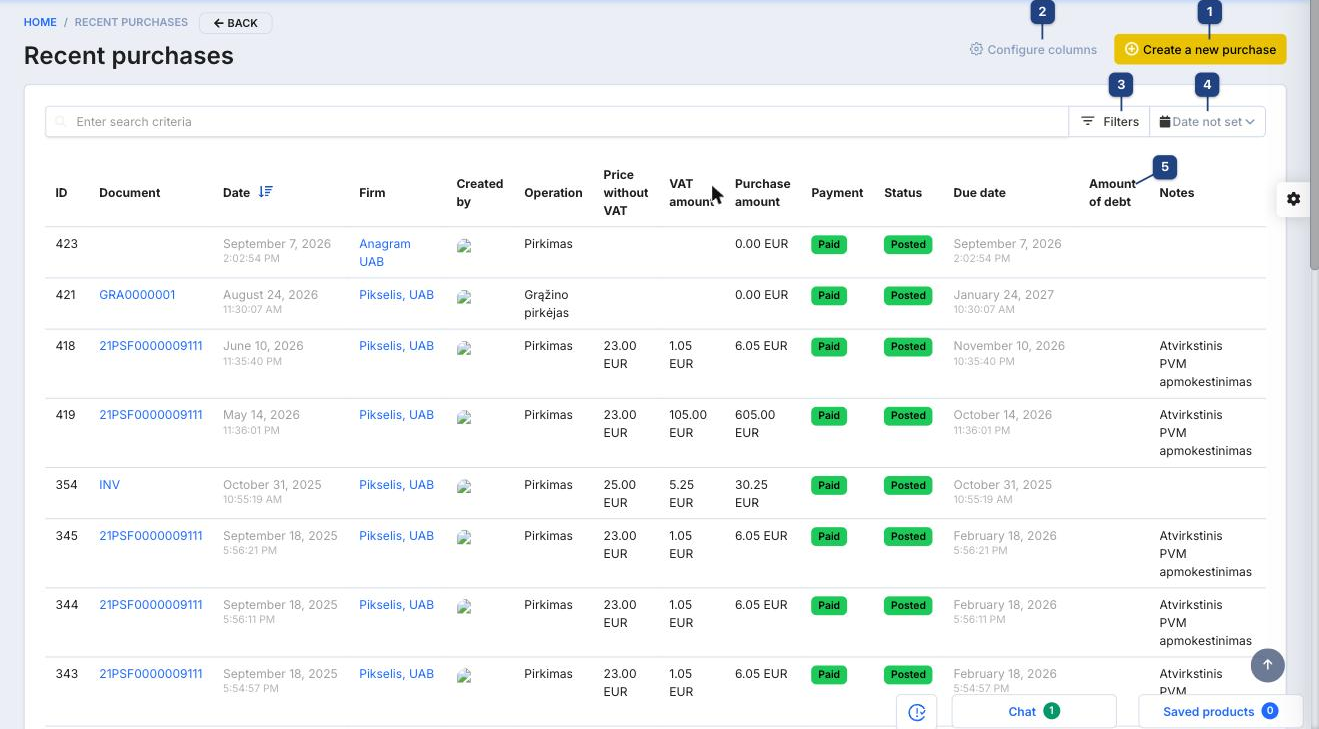Click the scroll-to-top arrow button
This screenshot has width=1319, height=729.
coord(1267,665)
